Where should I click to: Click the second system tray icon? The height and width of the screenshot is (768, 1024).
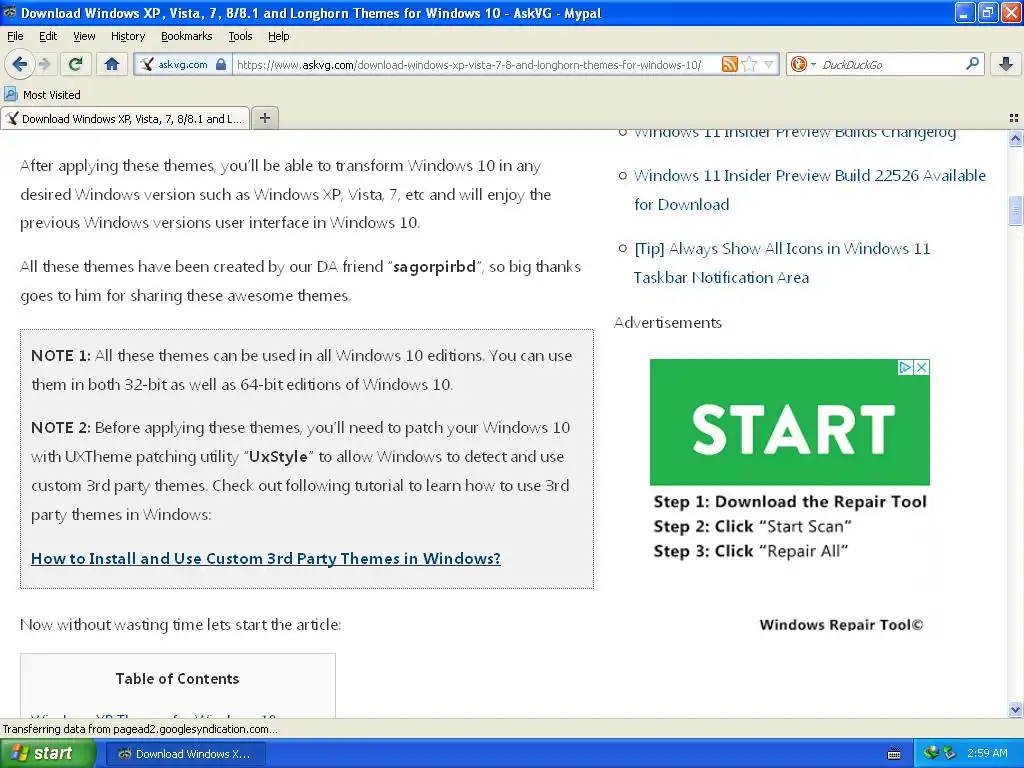[949, 753]
